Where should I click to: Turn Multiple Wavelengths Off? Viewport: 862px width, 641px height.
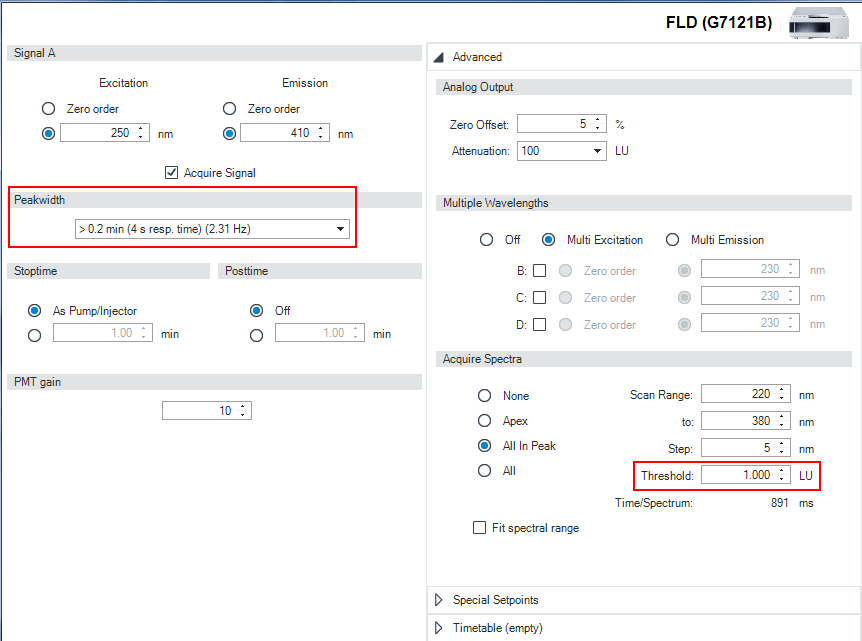pos(487,240)
